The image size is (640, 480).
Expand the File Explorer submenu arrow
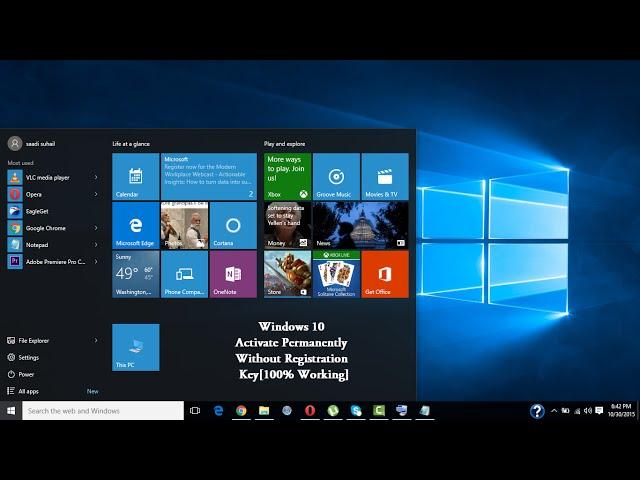click(x=96, y=340)
